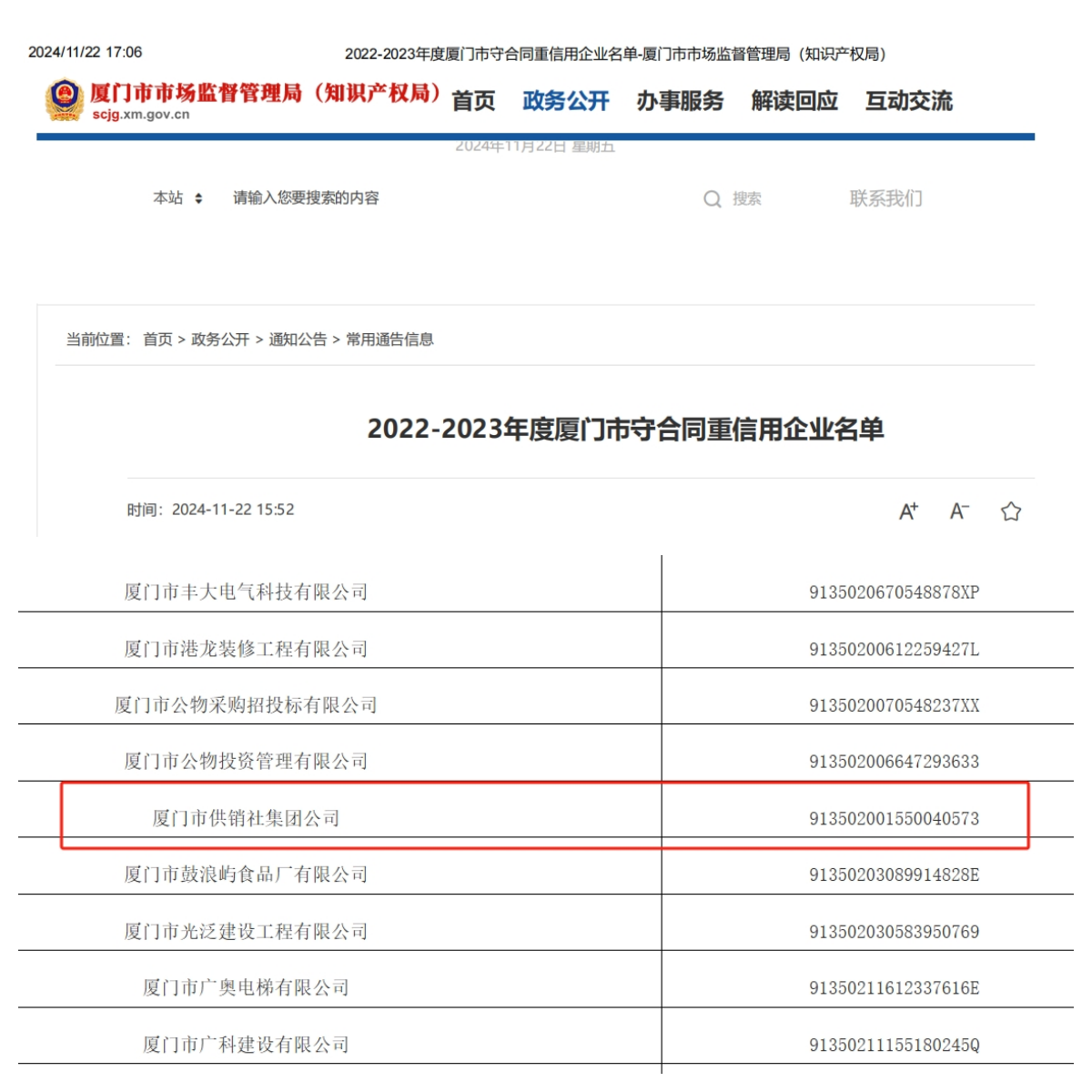Go to breadcrumb 常用通告信息 link
Screen dimensions: 1092x1092
389,339
